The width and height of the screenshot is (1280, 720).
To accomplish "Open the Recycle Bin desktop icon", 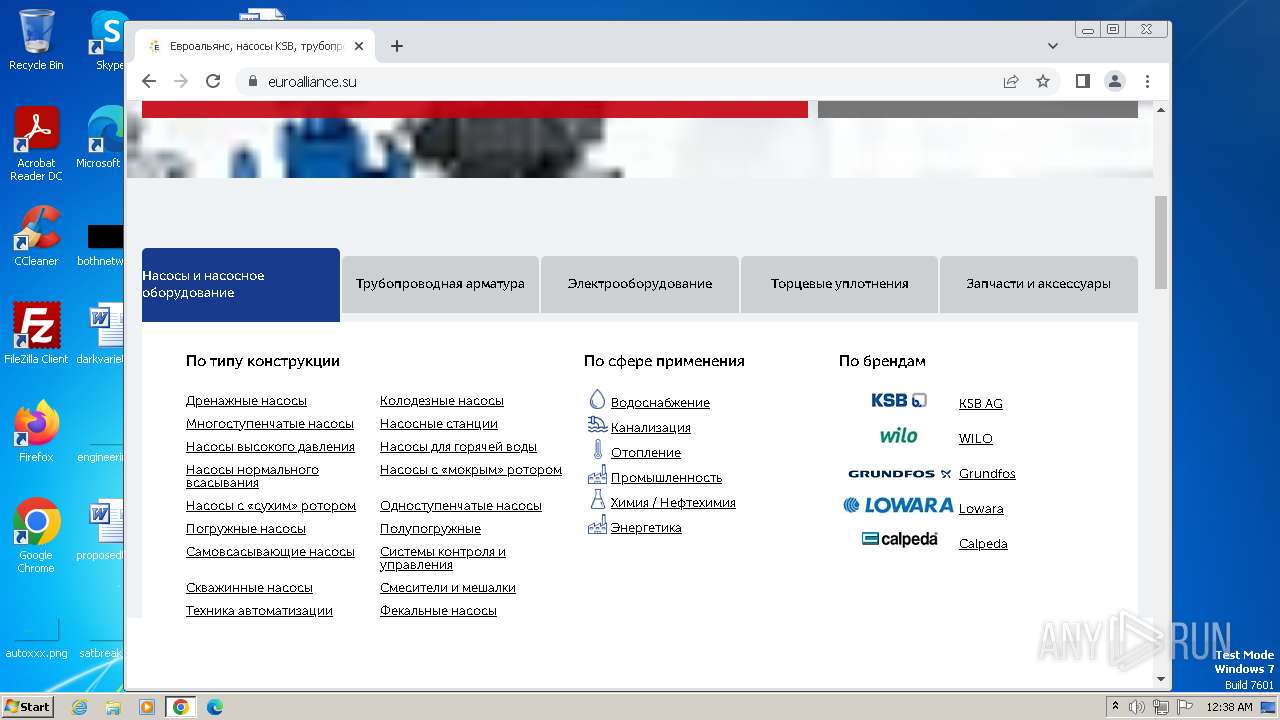I will point(36,40).
